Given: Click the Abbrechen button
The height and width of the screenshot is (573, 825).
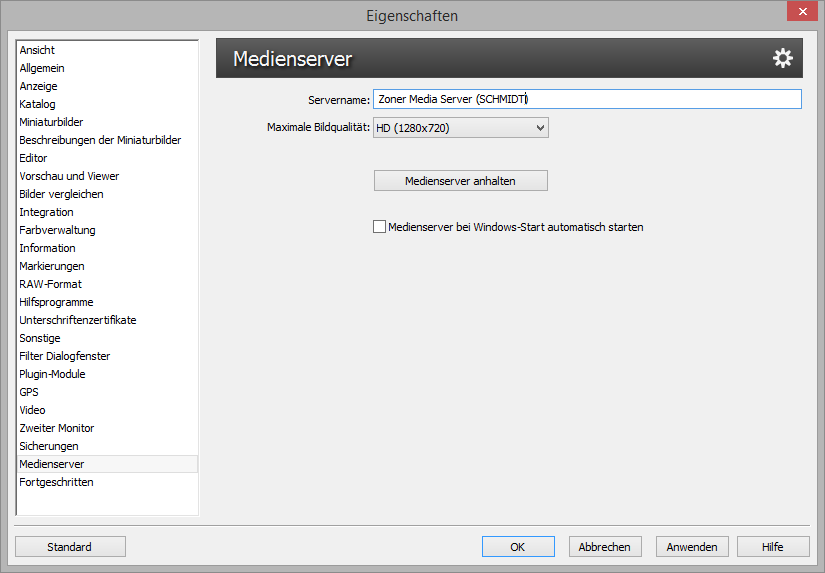Looking at the screenshot, I should tap(605, 547).
